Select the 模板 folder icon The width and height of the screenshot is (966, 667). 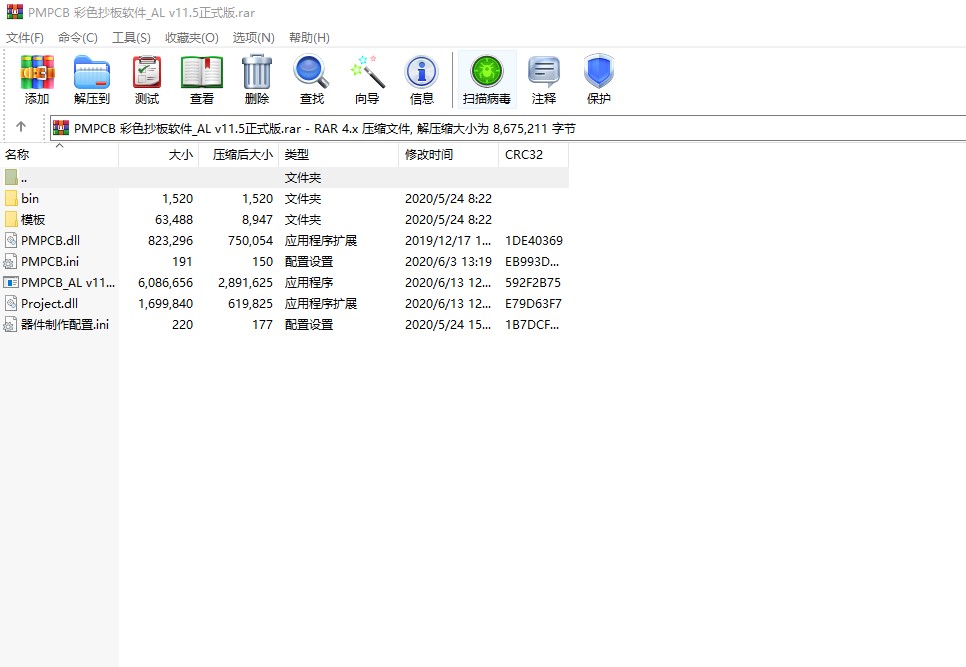(11, 219)
